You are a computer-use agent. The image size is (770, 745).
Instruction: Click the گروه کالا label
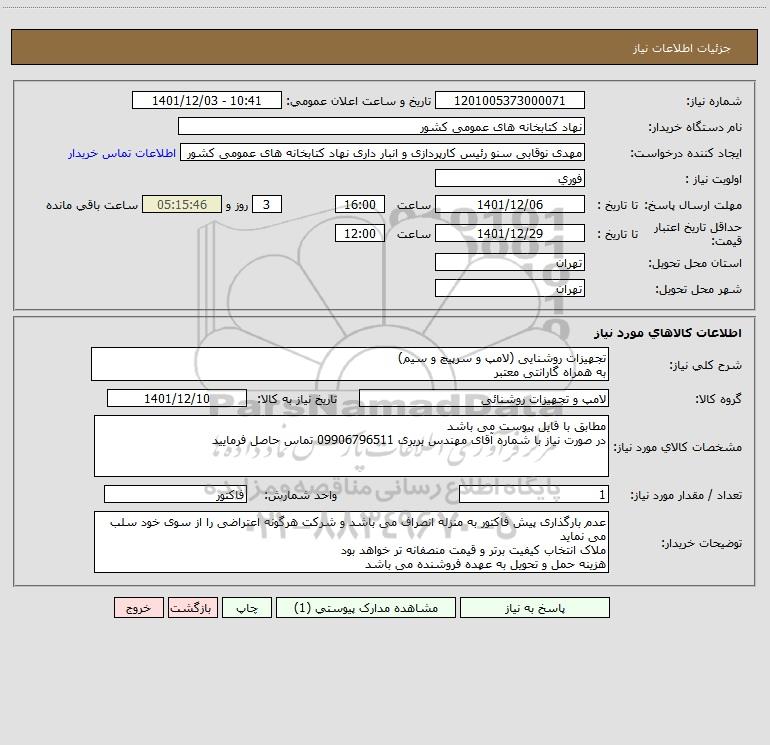[718, 399]
